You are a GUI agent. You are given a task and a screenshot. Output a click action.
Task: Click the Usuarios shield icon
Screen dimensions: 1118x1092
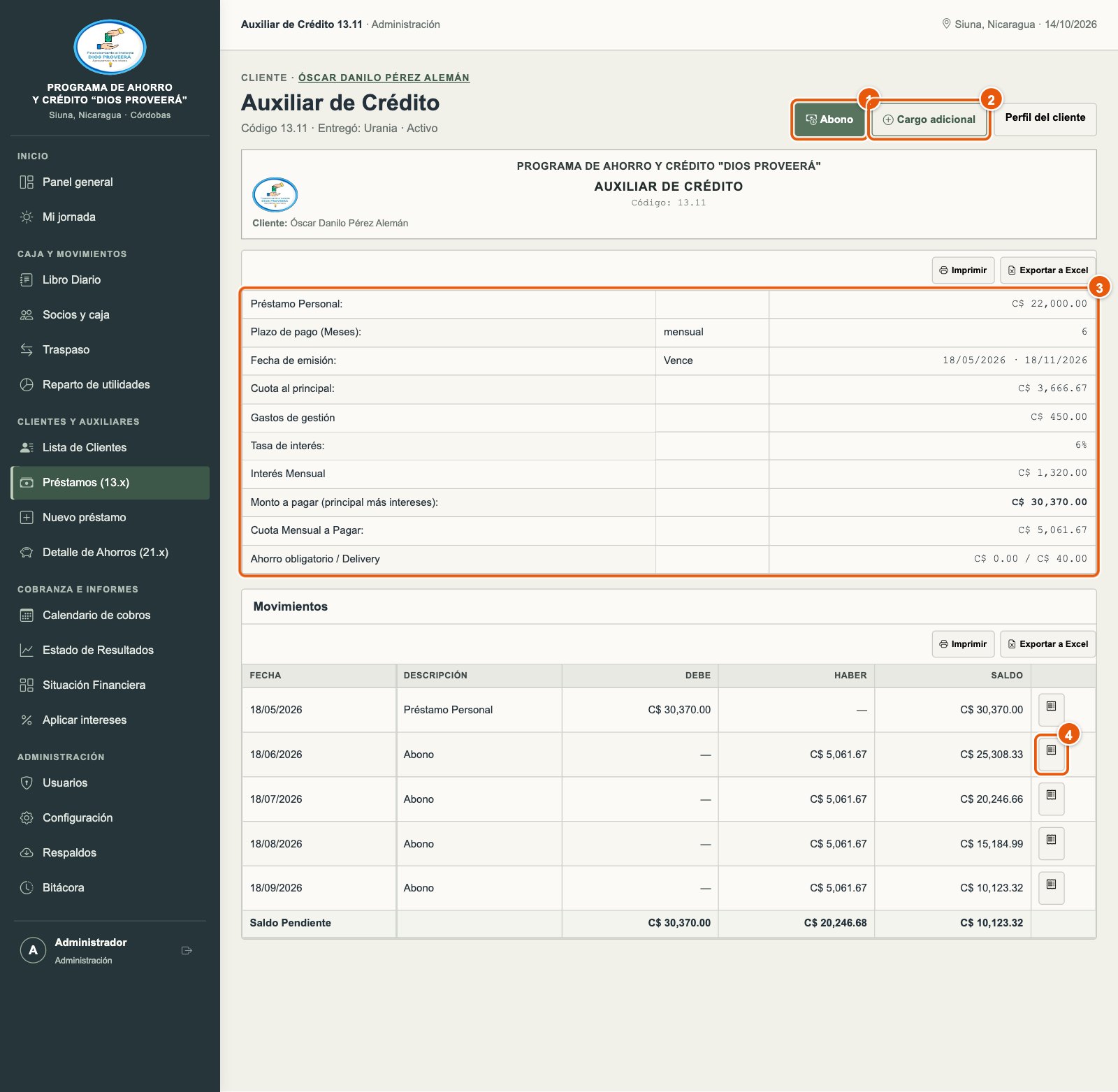[x=27, y=783]
